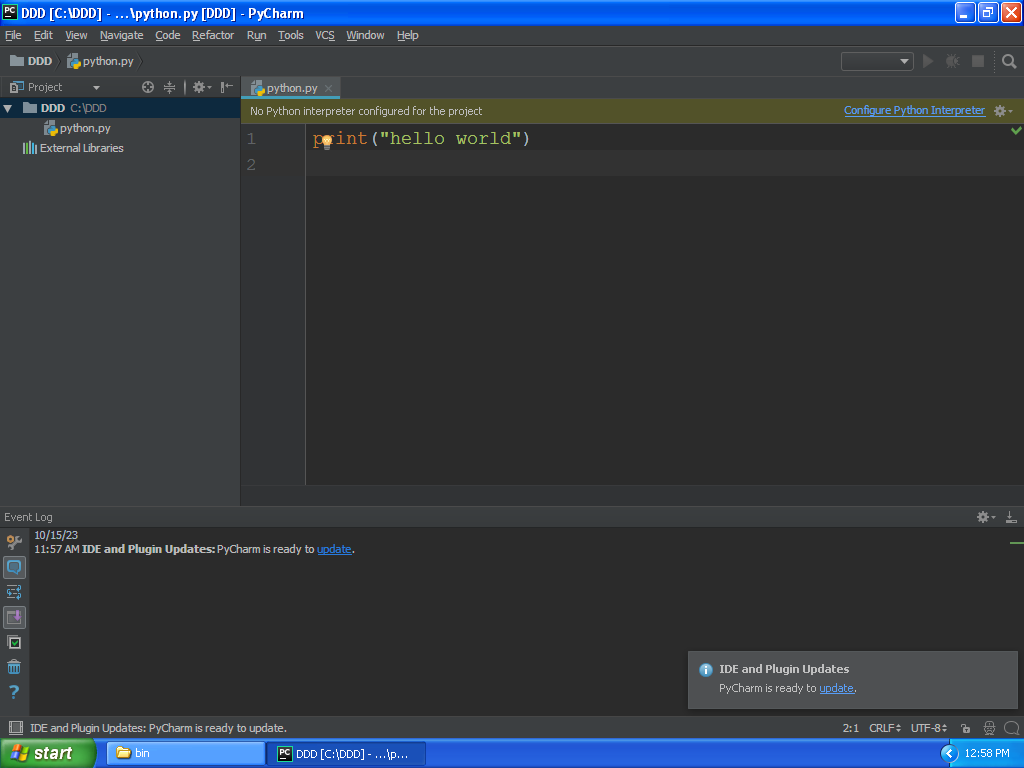Open Event Log wrench settings icon
Image resolution: width=1024 pixels, height=768 pixels.
point(14,542)
